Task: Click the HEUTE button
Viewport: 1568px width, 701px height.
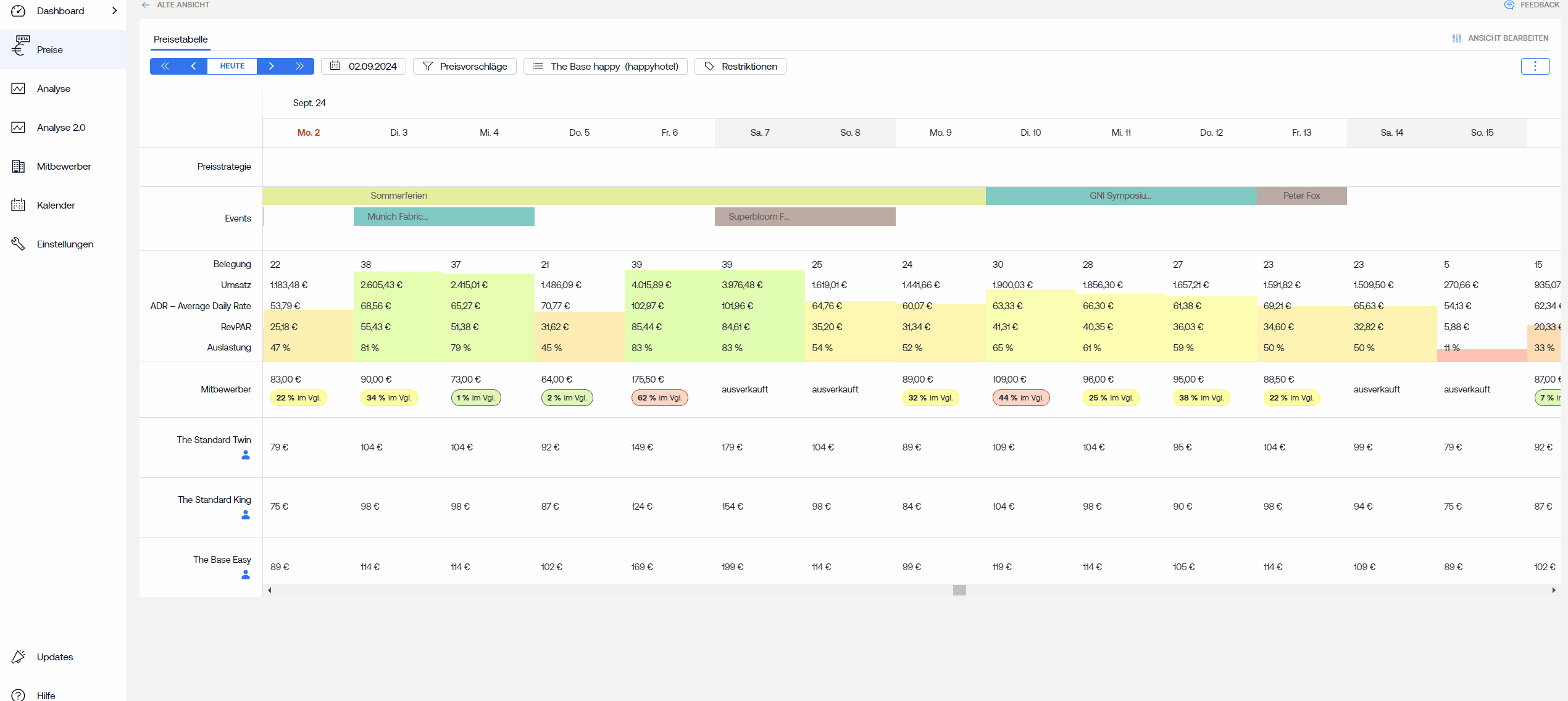Action: 232,66
